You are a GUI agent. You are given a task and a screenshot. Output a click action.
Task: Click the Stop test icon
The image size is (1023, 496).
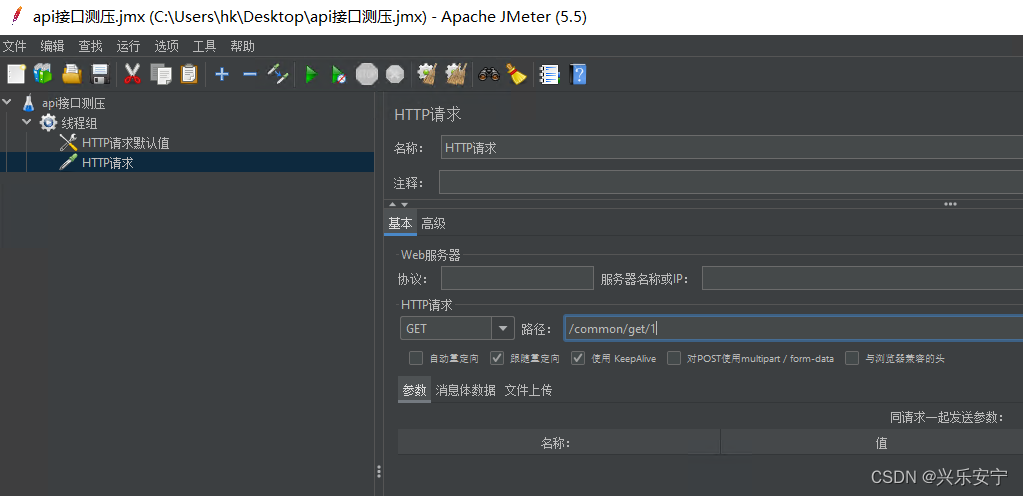tap(367, 74)
